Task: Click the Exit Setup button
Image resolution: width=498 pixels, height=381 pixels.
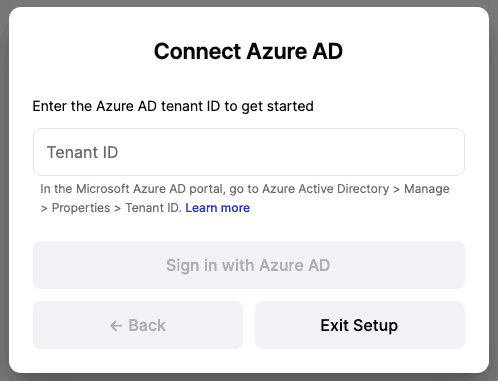Action: [360, 325]
